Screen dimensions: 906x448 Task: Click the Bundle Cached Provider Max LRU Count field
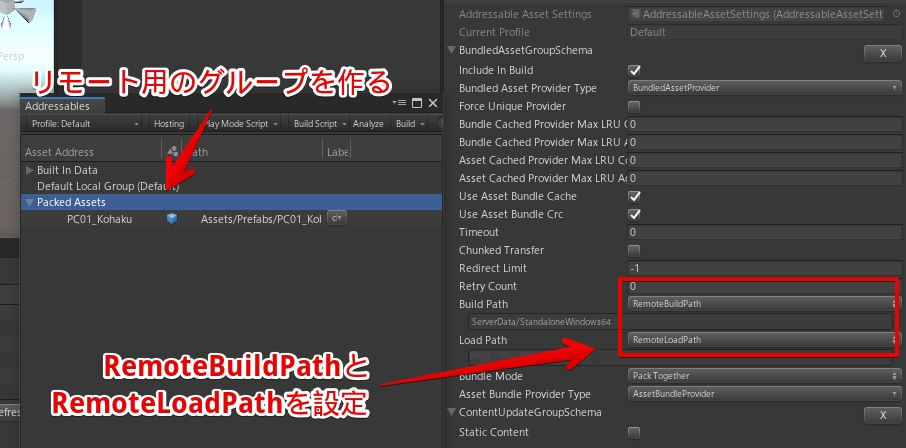coord(764,124)
